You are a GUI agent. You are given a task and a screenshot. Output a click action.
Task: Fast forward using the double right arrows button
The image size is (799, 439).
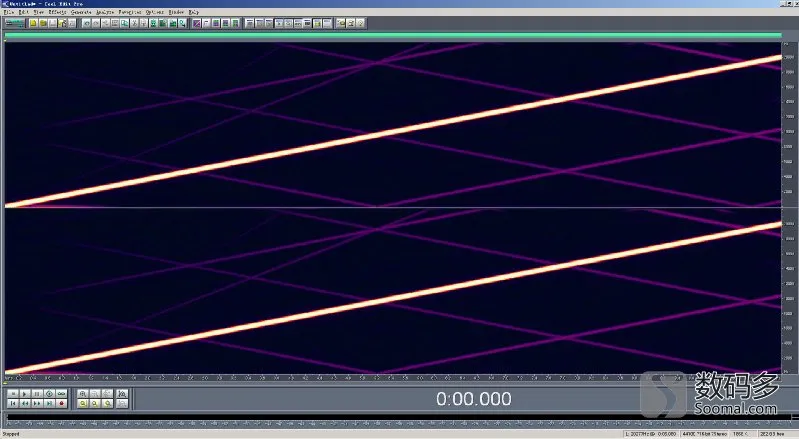pyautogui.click(x=37, y=403)
